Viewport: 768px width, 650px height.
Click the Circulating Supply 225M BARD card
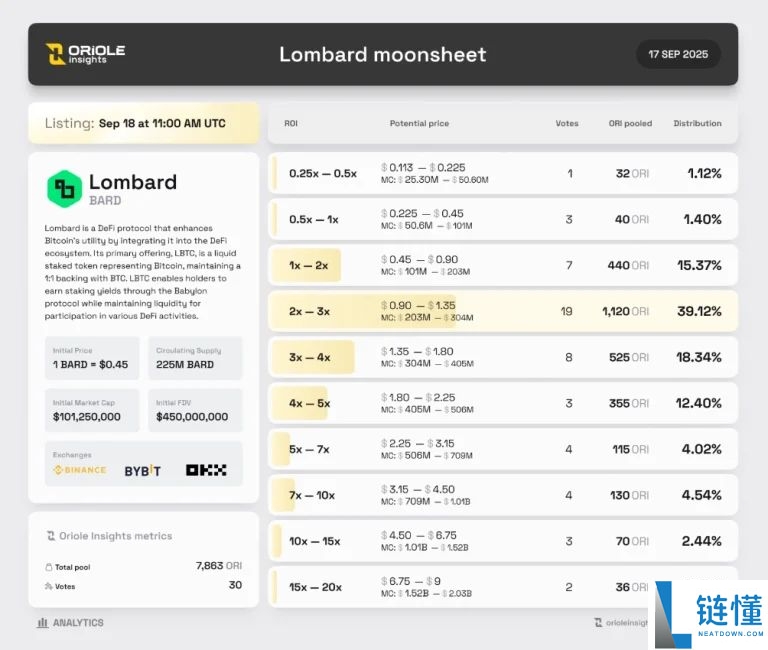pyautogui.click(x=195, y=358)
